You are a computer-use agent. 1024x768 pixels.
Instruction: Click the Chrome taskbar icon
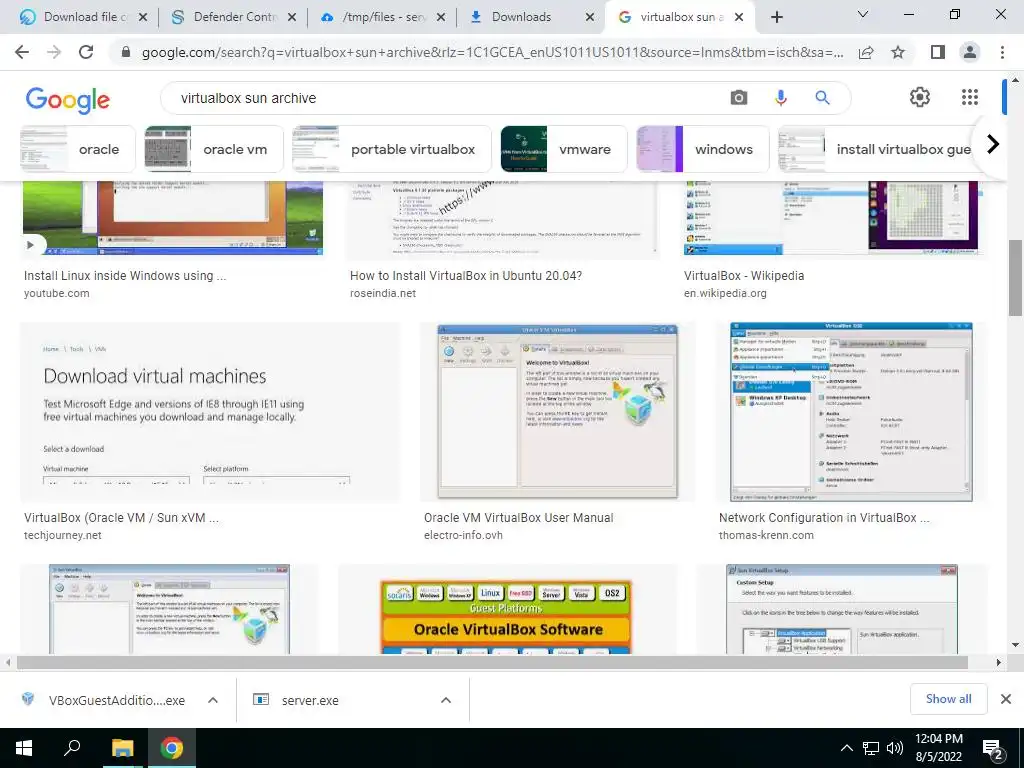point(172,748)
